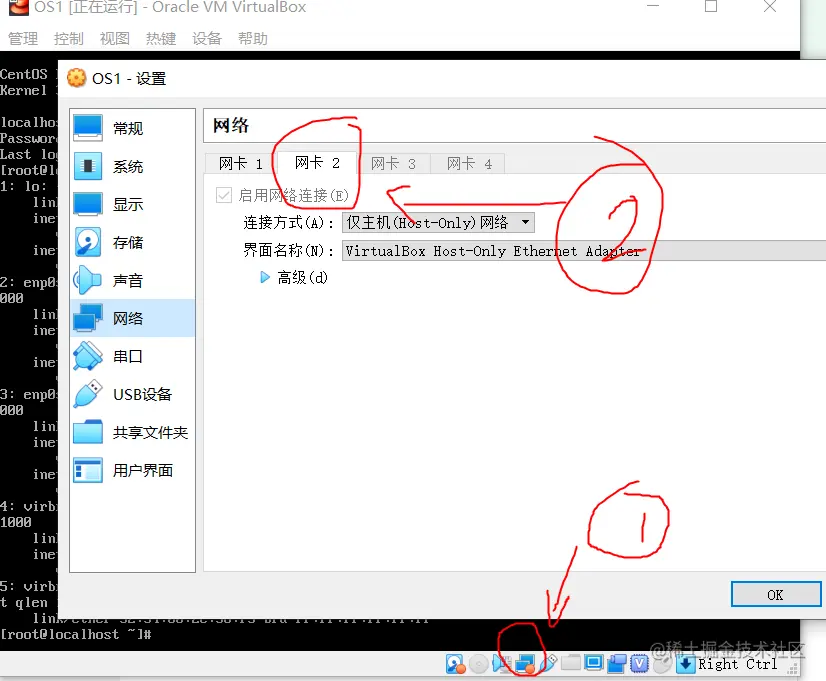This screenshot has width=826, height=681.
Task: Click the hard disk activity status icon
Action: click(455, 663)
